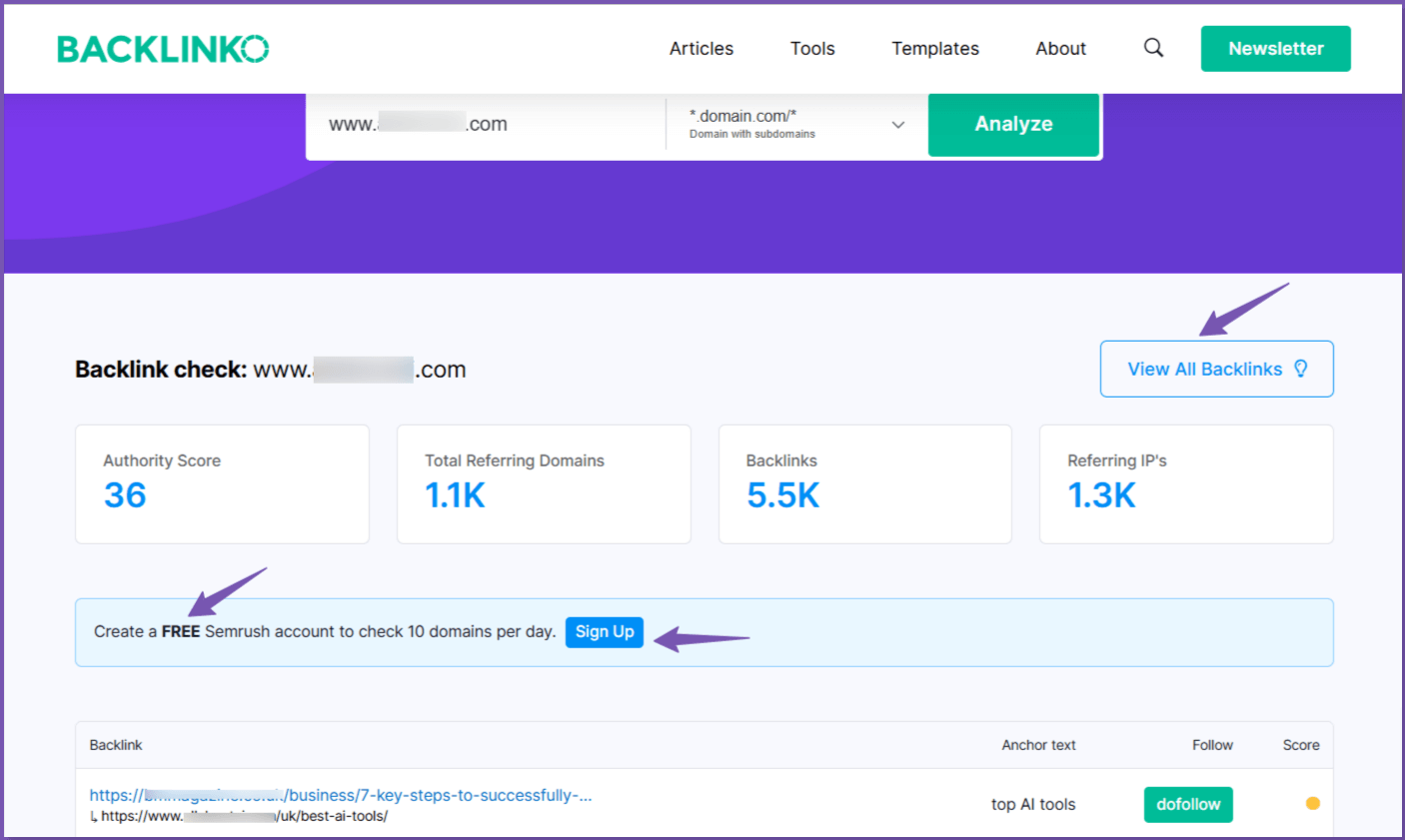
Task: Select the Referring IP's stat card
Action: [x=1185, y=483]
